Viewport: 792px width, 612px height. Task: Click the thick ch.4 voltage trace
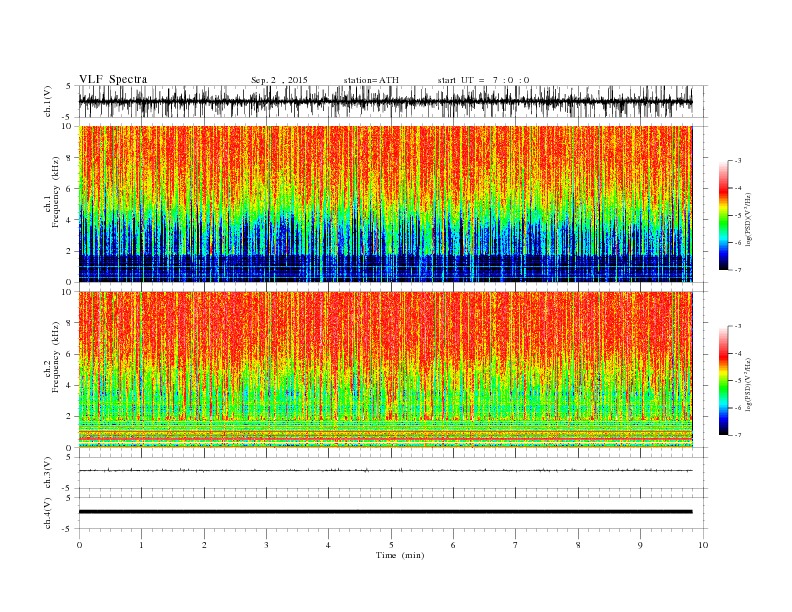[386, 512]
